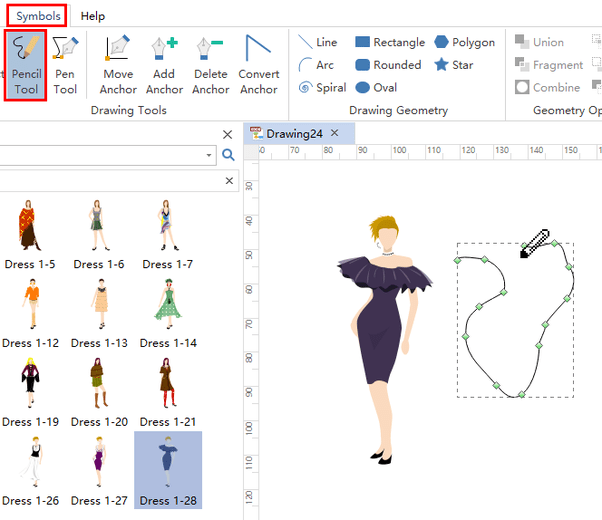The image size is (602, 520).
Task: Open the library search dropdown arrow
Action: point(208,155)
